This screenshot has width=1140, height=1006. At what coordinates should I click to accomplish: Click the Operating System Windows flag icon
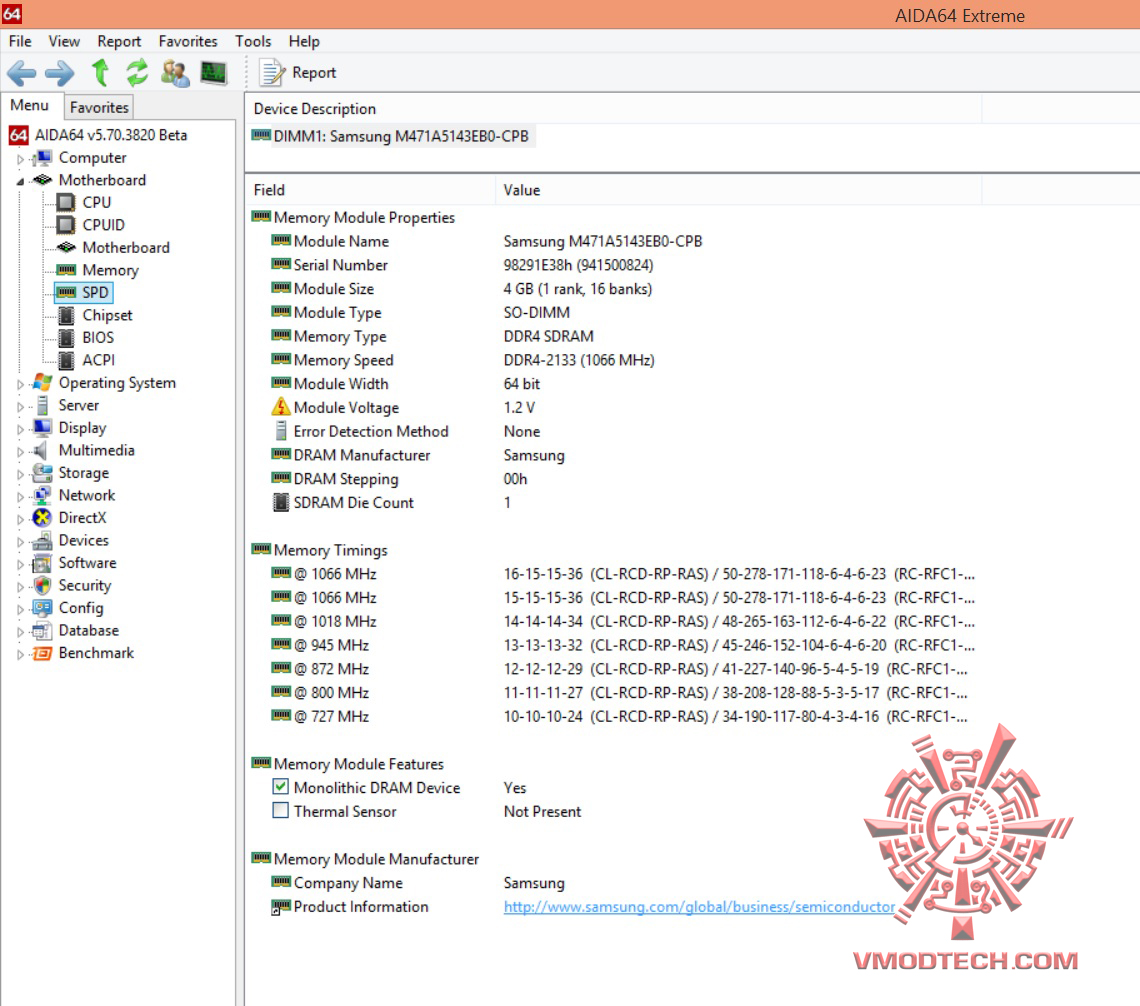click(42, 382)
